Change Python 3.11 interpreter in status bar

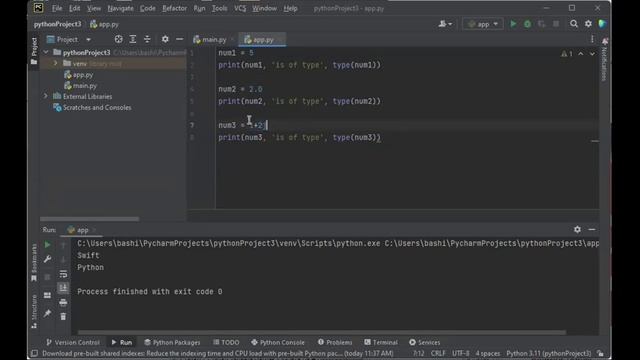coord(548,353)
